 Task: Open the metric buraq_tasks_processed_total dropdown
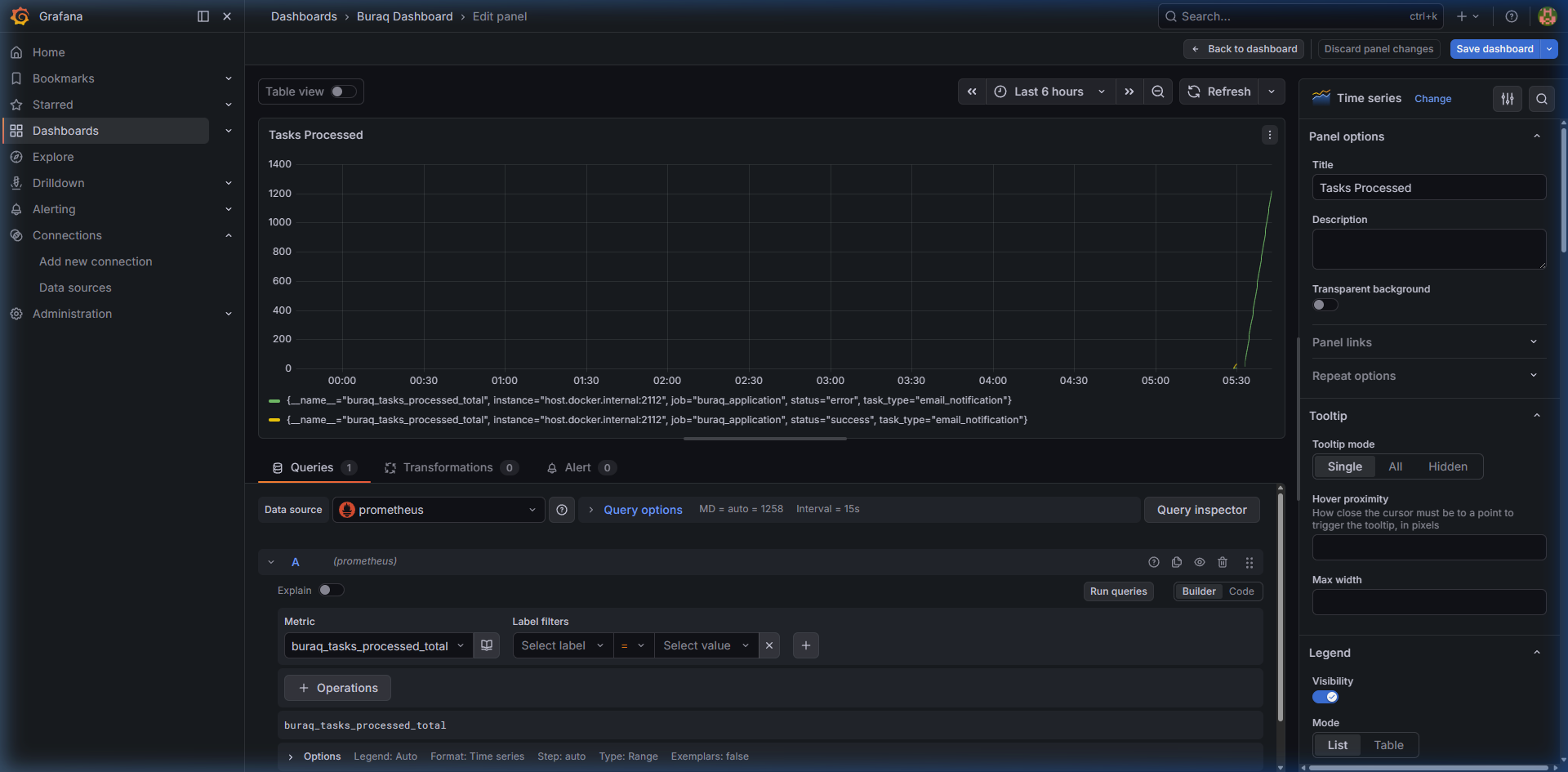click(x=379, y=645)
